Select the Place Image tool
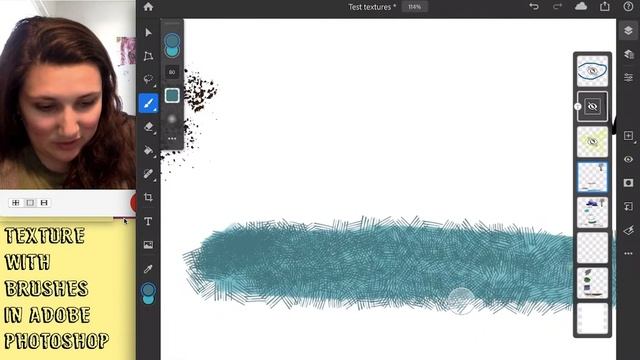The height and width of the screenshot is (360, 640). 148,245
